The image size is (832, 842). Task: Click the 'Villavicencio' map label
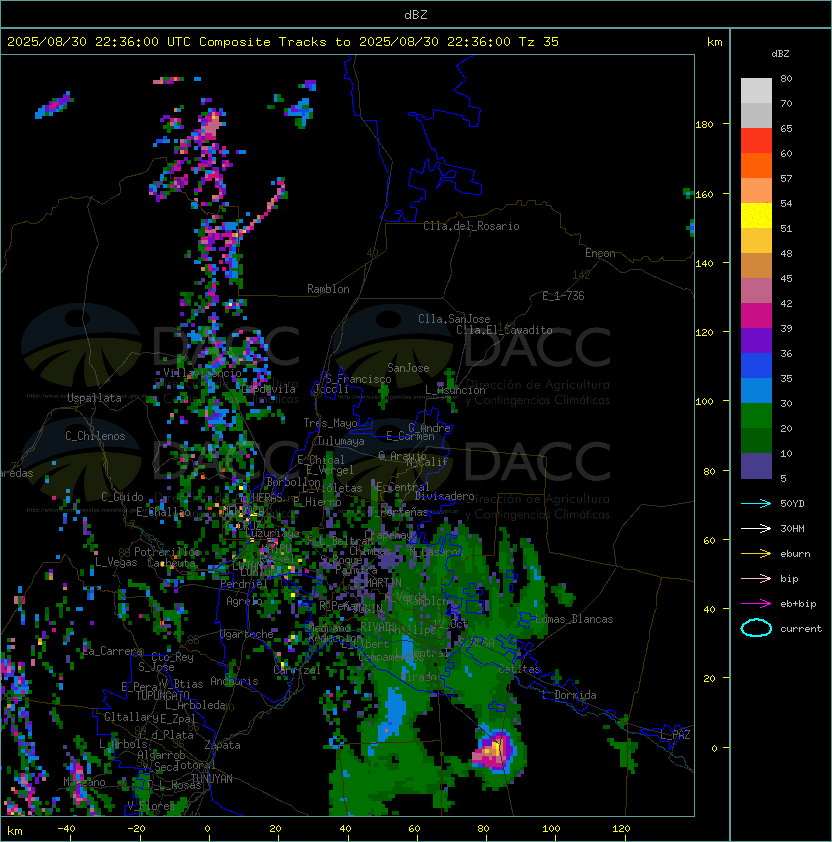pos(202,373)
